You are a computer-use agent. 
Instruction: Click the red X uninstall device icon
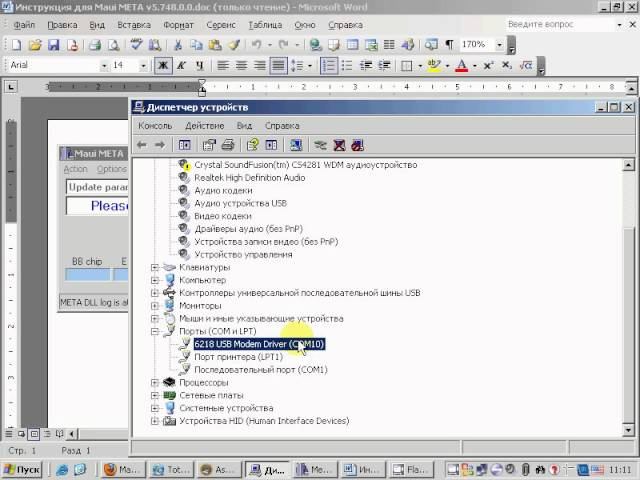[x=339, y=145]
